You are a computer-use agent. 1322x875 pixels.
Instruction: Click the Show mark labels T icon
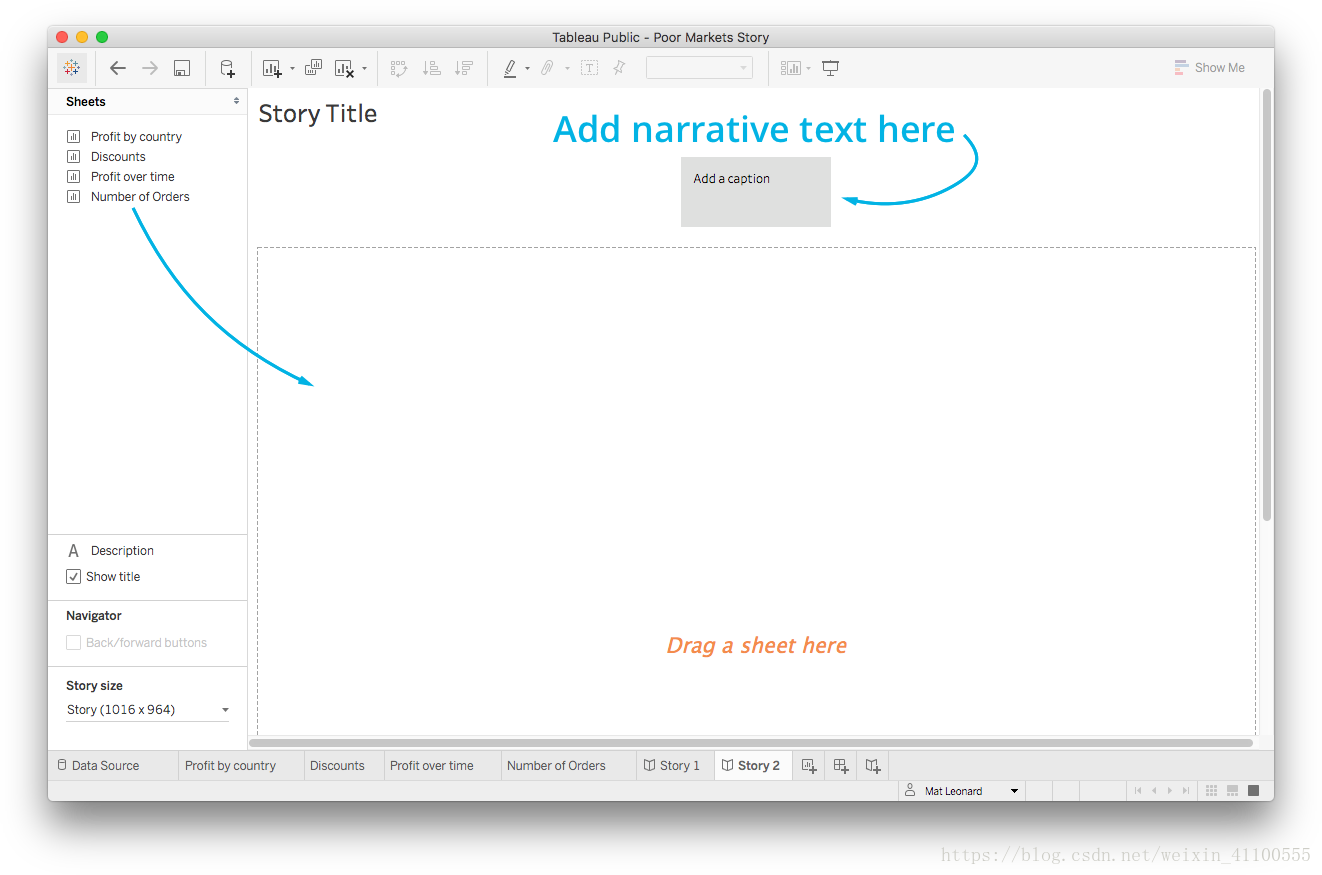(x=589, y=68)
